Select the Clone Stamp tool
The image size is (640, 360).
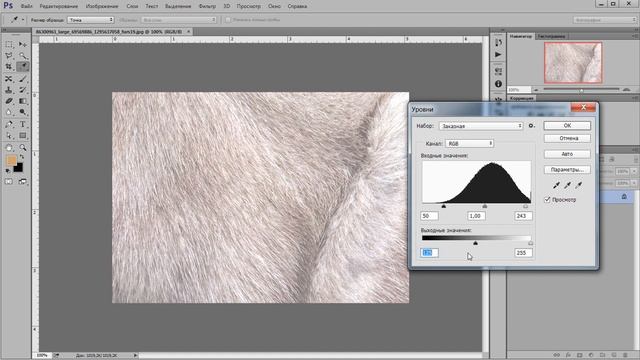9,90
